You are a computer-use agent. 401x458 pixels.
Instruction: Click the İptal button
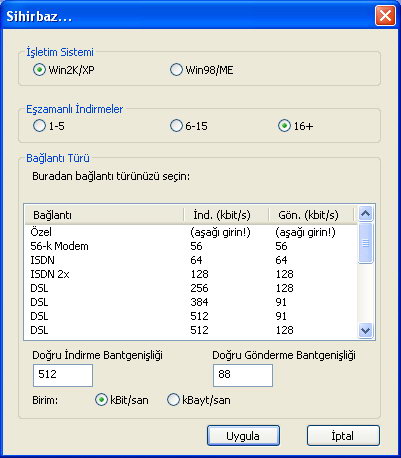coord(343,435)
